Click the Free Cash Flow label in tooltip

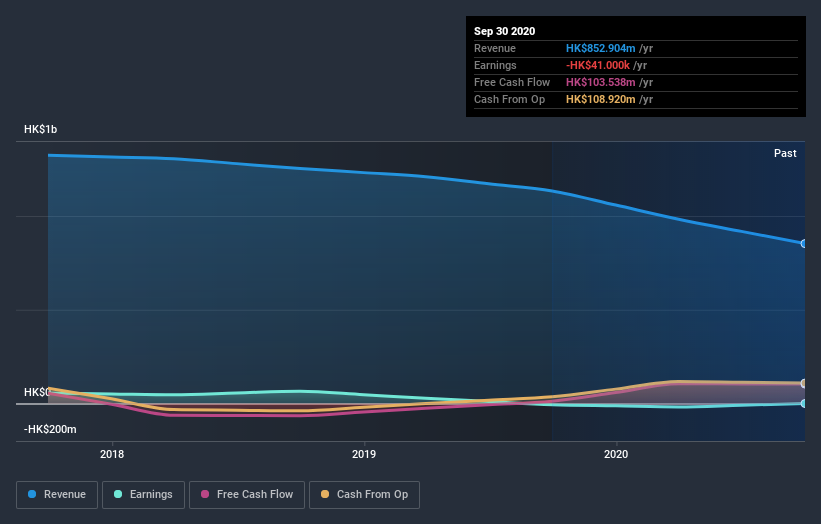[x=512, y=82]
